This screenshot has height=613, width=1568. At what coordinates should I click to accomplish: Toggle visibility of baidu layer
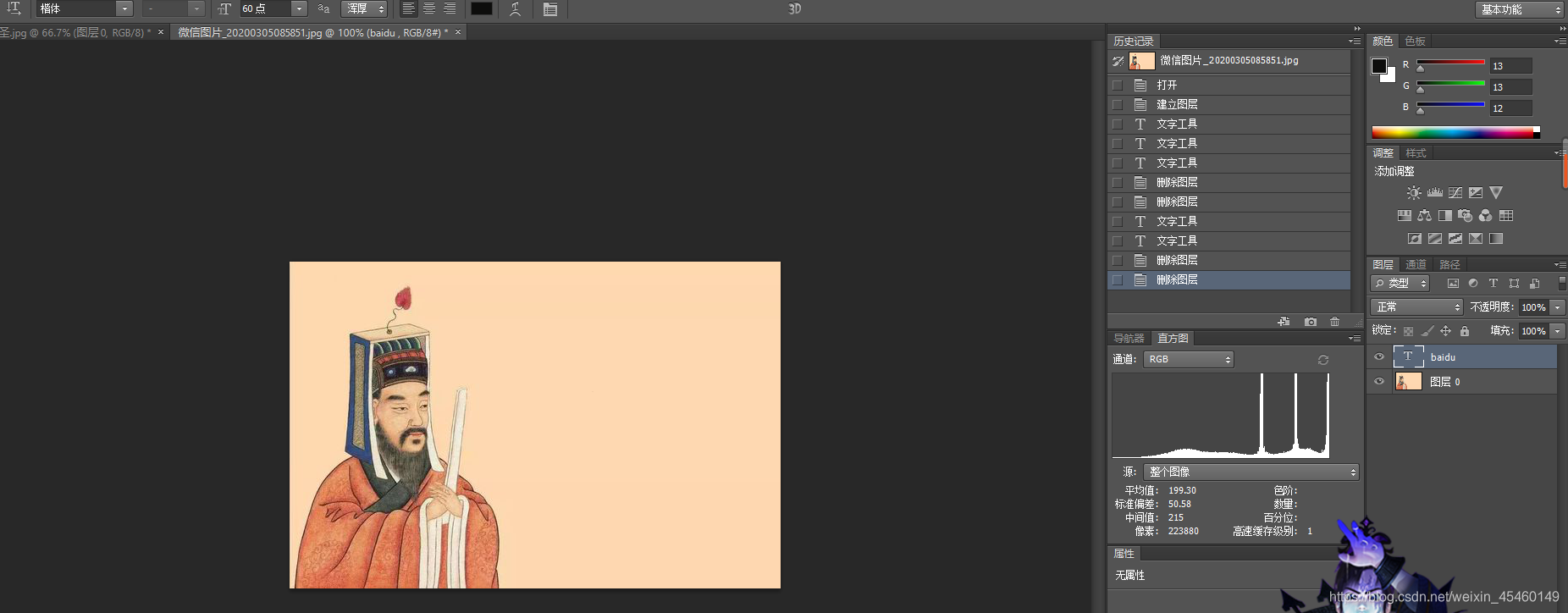coord(1379,357)
